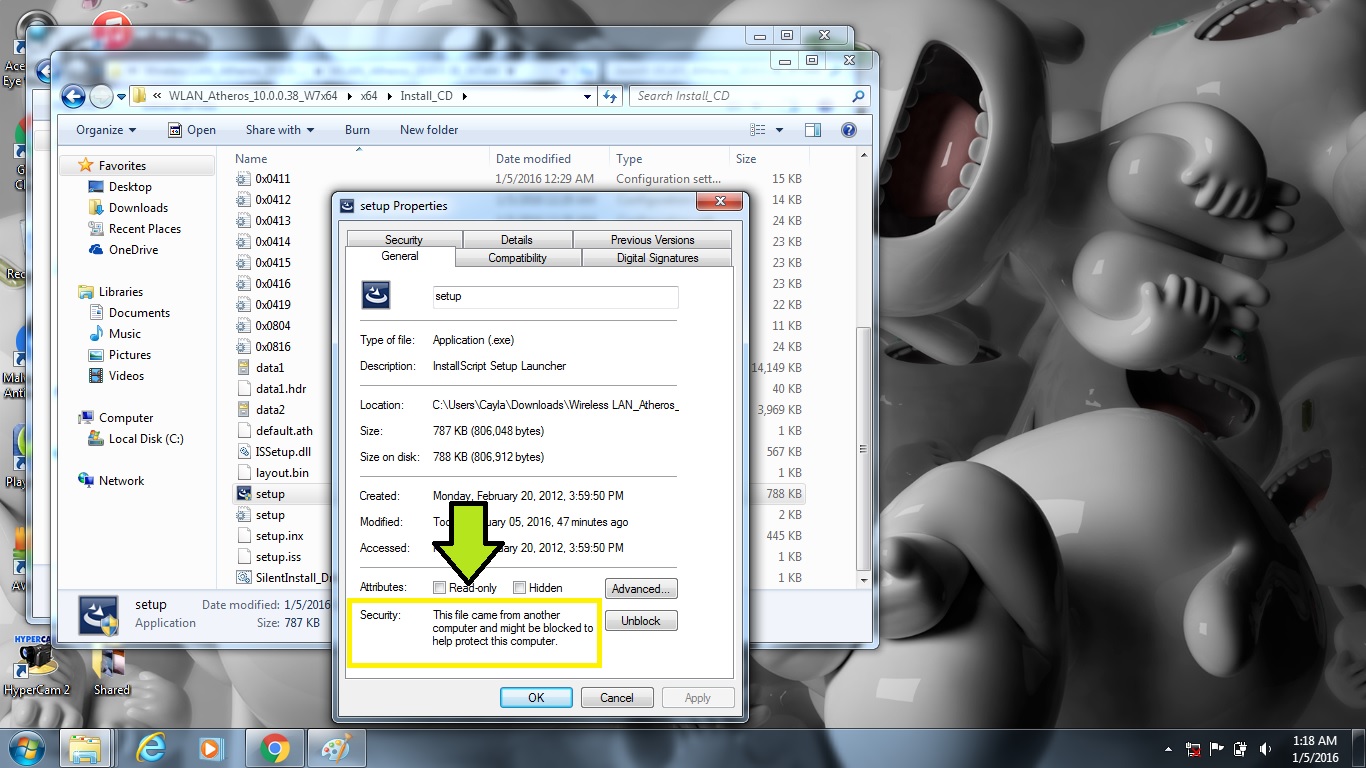Click the Advanced... attributes button
The width and height of the screenshot is (1366, 768).
pyautogui.click(x=641, y=588)
